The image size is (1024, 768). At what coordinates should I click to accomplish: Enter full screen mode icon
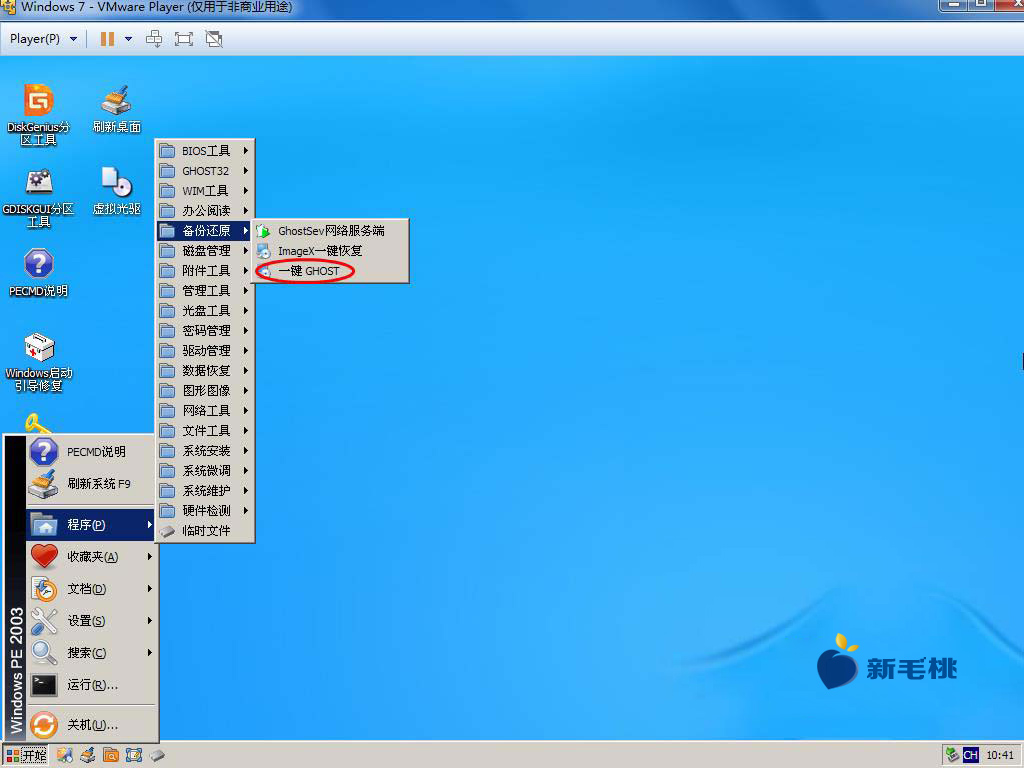pos(184,39)
